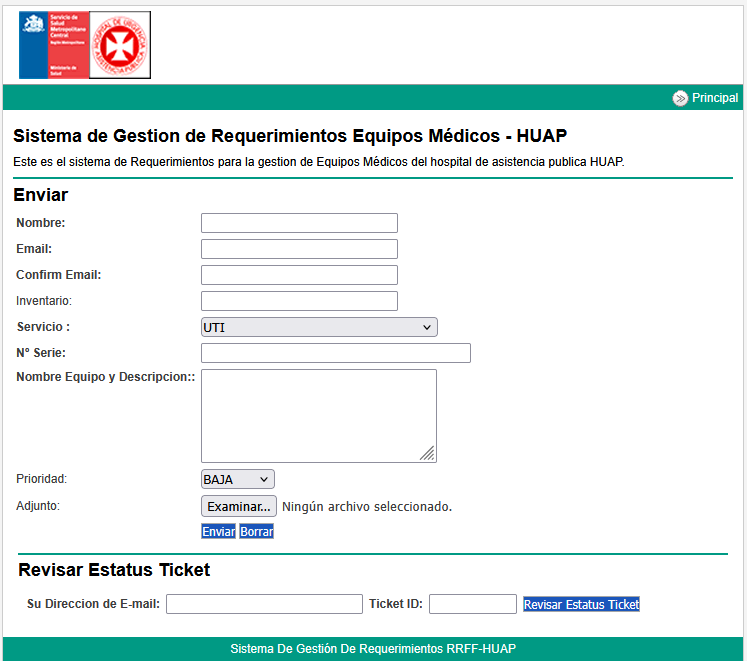Grab the textarea resize handle
The width and height of the screenshot is (747, 661).
tap(428, 454)
